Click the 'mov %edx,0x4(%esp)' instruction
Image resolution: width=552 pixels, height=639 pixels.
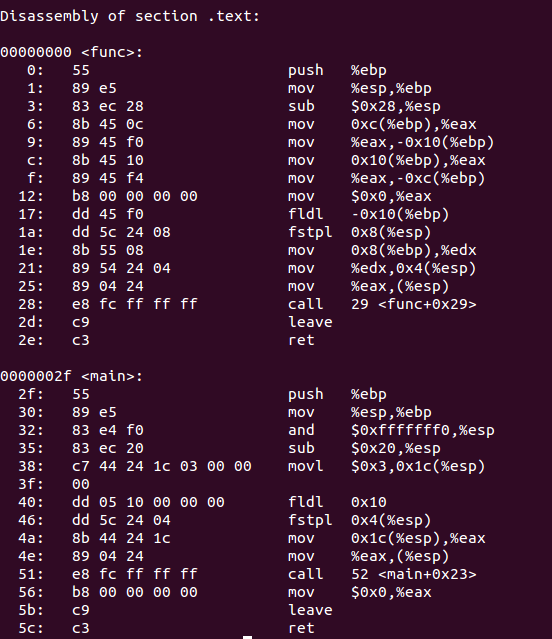[382, 268]
